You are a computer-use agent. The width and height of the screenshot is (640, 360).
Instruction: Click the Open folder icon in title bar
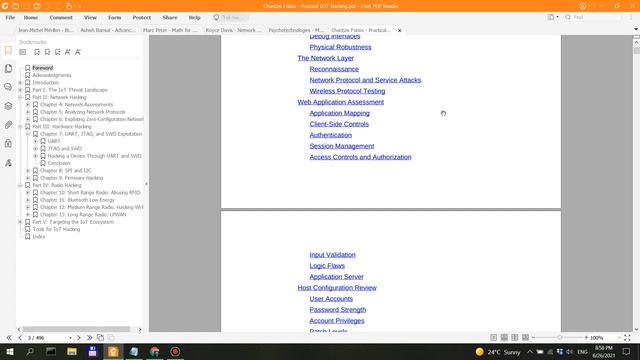(x=16, y=6)
